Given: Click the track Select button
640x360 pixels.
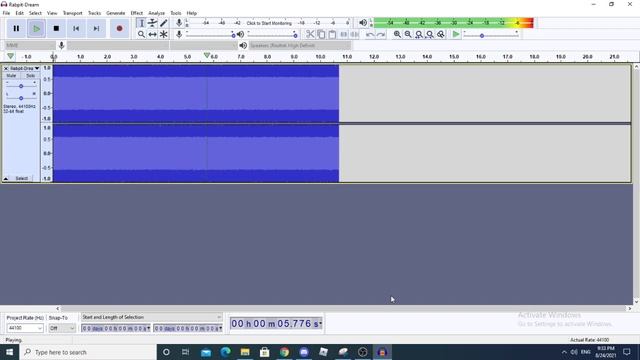Looking at the screenshot, I should point(22,178).
